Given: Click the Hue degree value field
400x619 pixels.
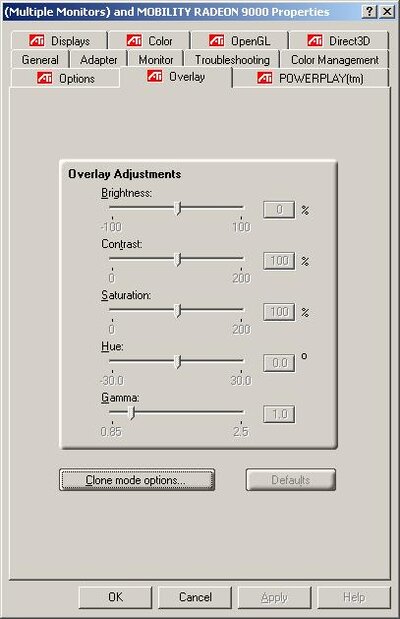Looking at the screenshot, I should coord(279,363).
